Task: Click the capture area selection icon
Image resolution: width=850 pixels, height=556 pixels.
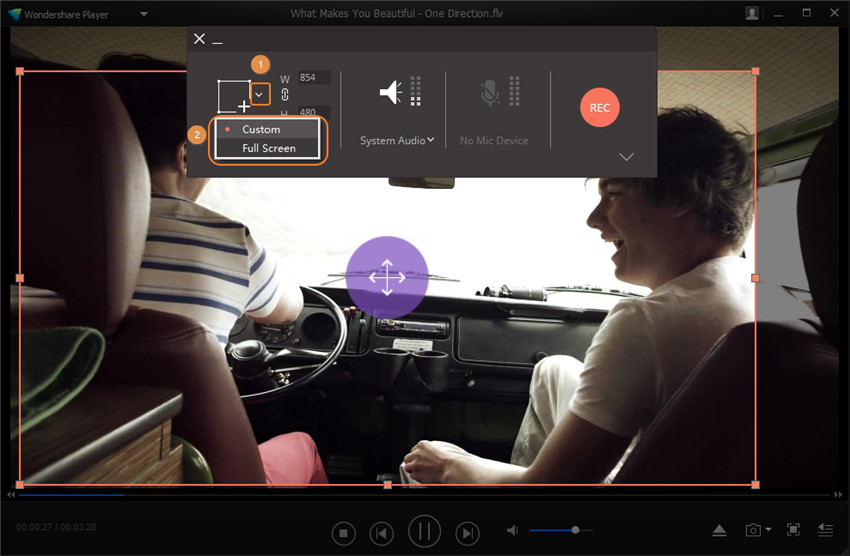Action: (x=234, y=96)
